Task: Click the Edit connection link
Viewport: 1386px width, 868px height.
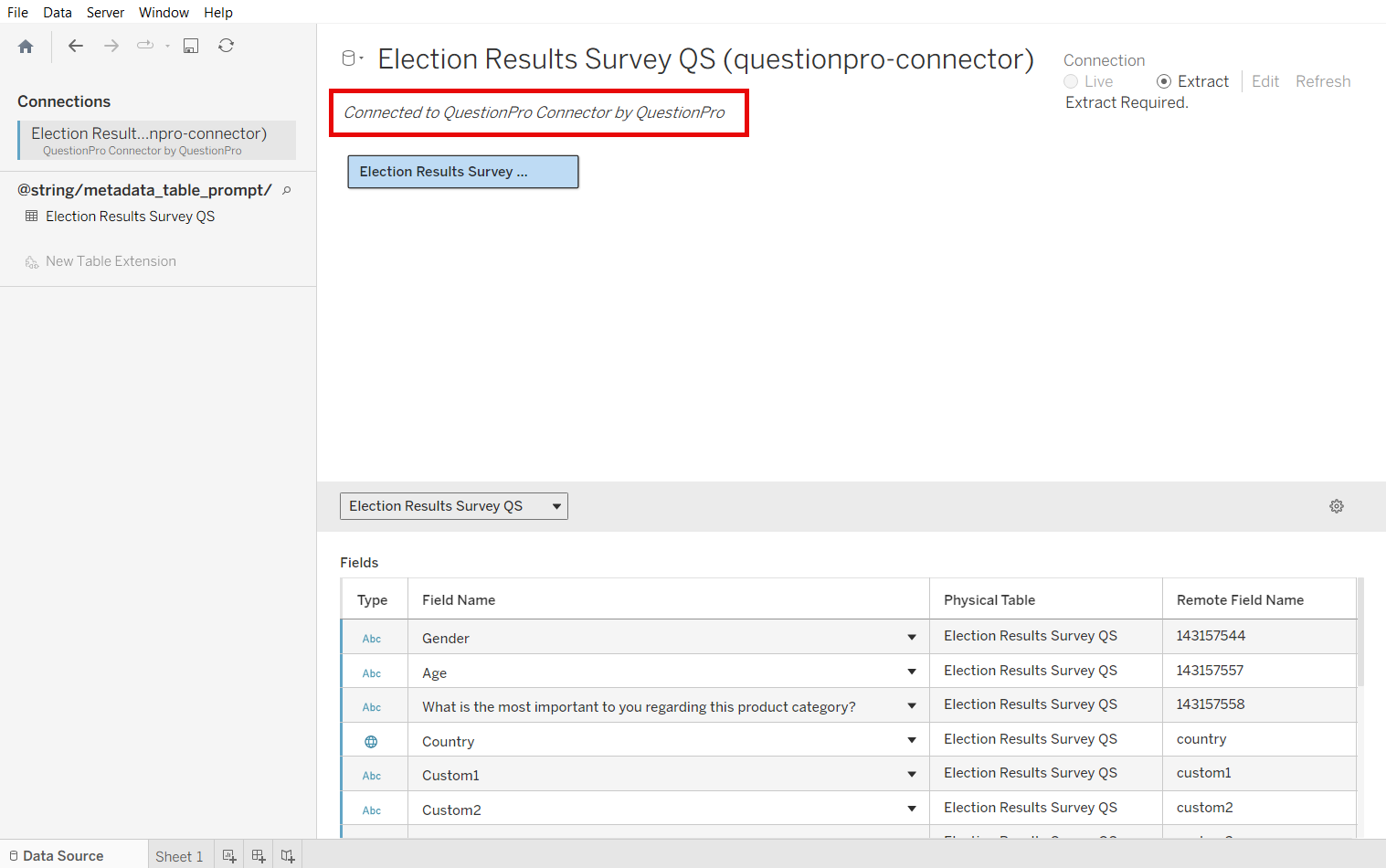Action: [1265, 81]
